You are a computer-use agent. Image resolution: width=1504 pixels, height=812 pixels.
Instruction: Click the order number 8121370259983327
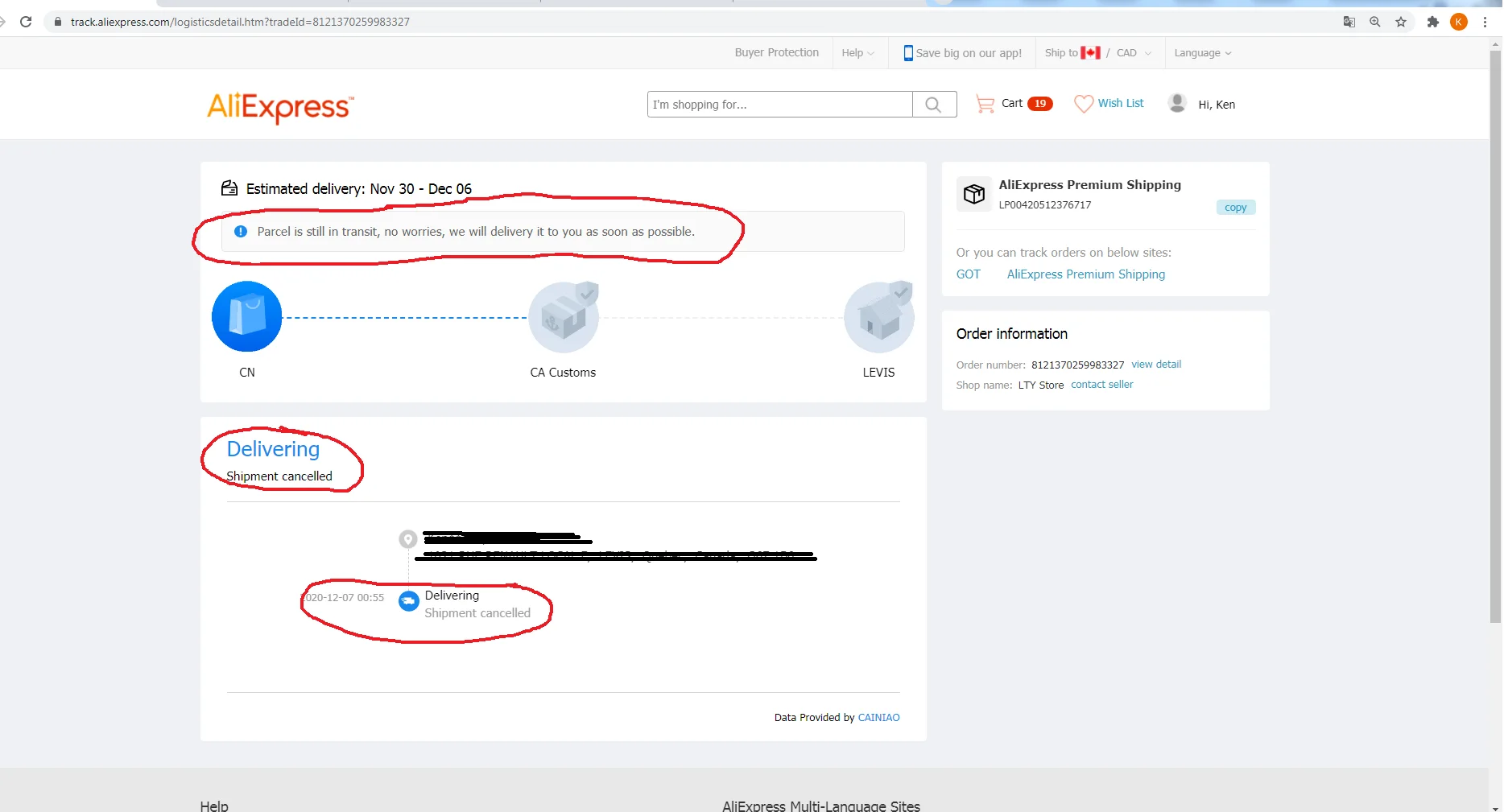(x=1078, y=365)
